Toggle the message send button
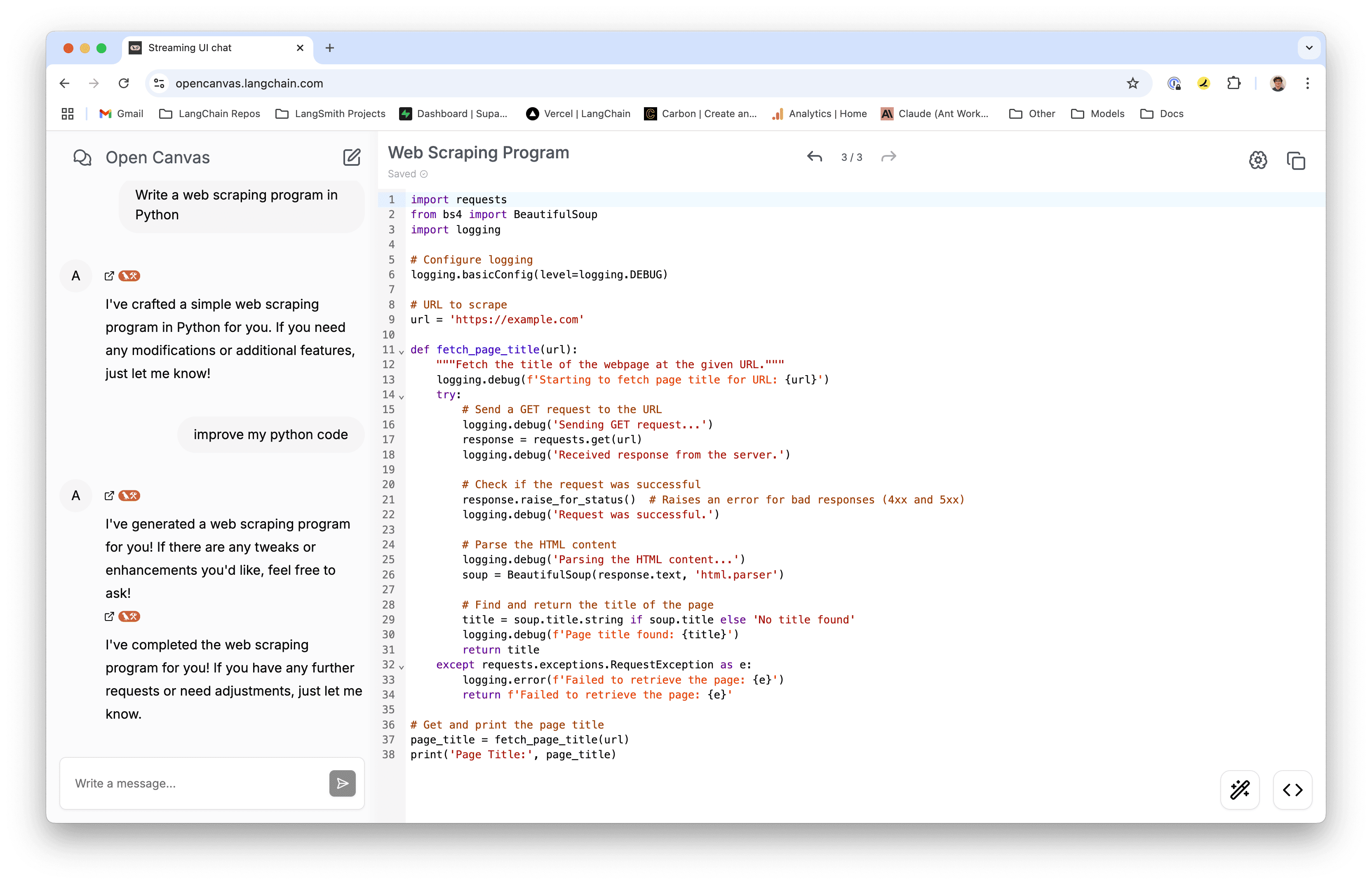The image size is (1372, 884). coord(343,783)
